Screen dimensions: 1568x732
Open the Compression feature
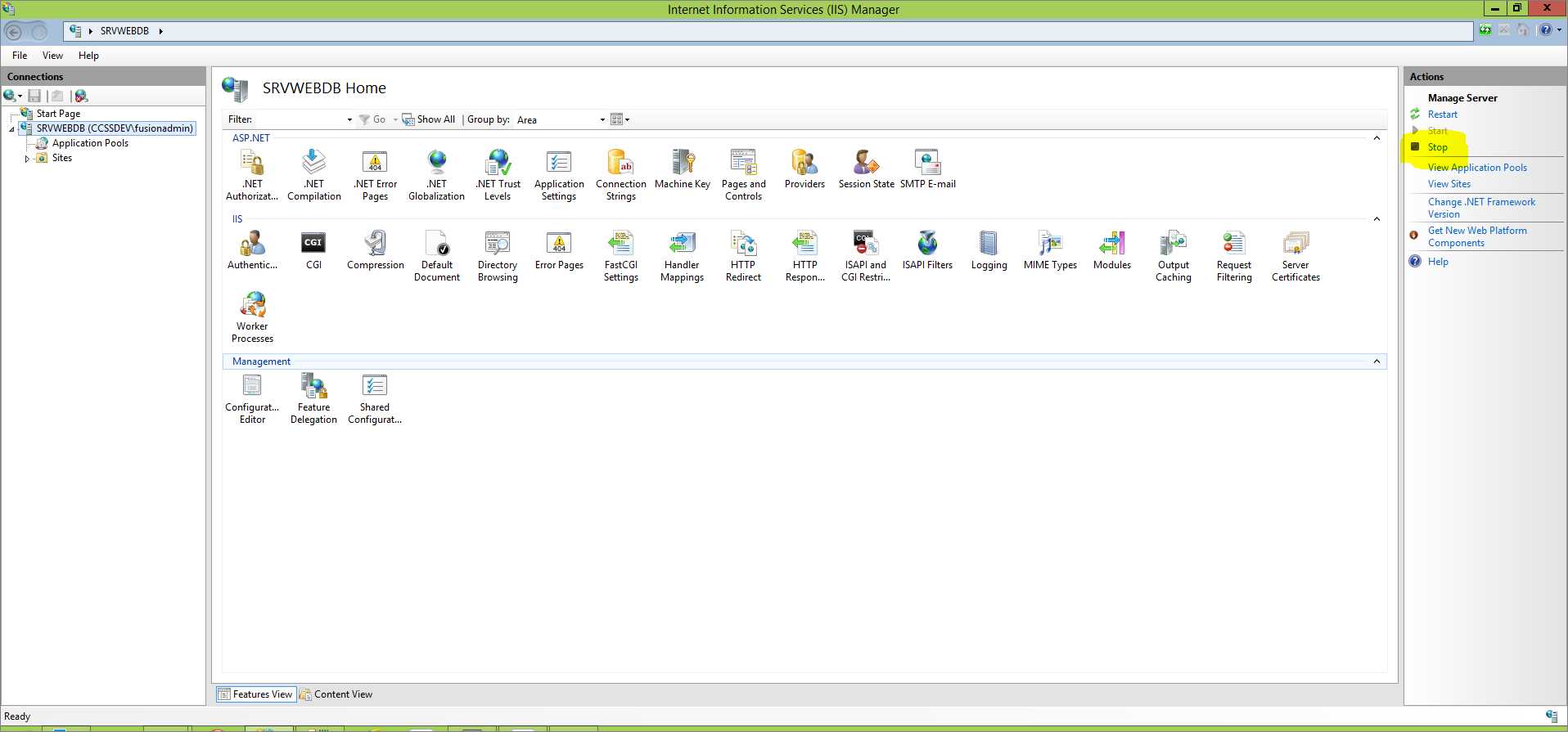click(x=376, y=250)
